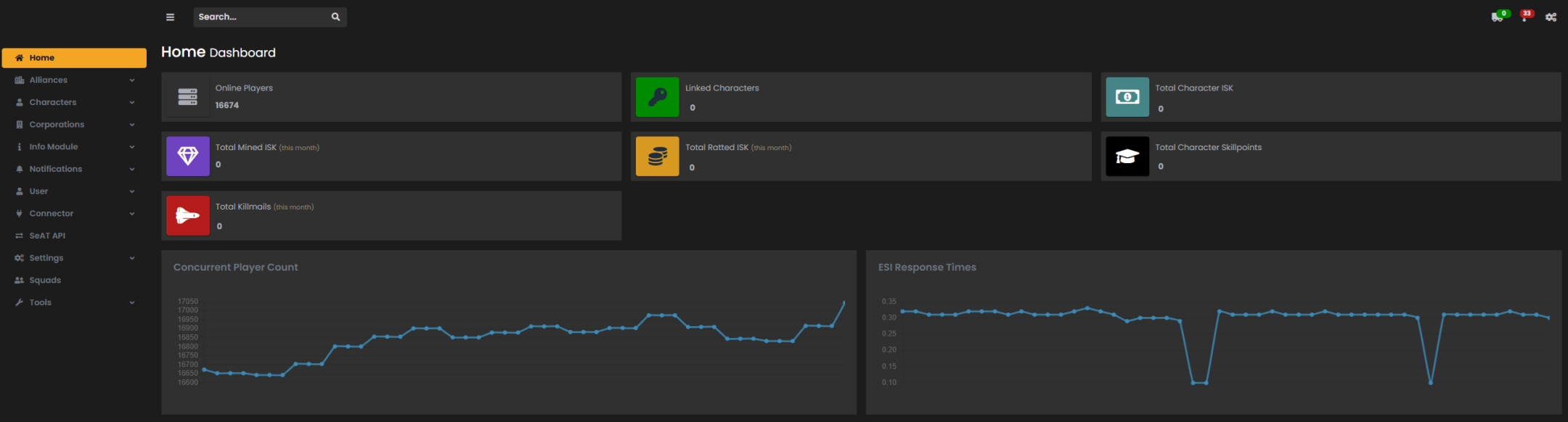Open the gears control sidebar icon
This screenshot has width=1568, height=422.
click(1551, 17)
